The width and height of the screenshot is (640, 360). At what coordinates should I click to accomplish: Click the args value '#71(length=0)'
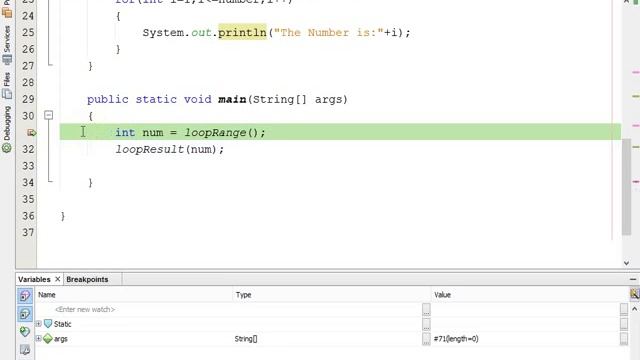coord(456,339)
